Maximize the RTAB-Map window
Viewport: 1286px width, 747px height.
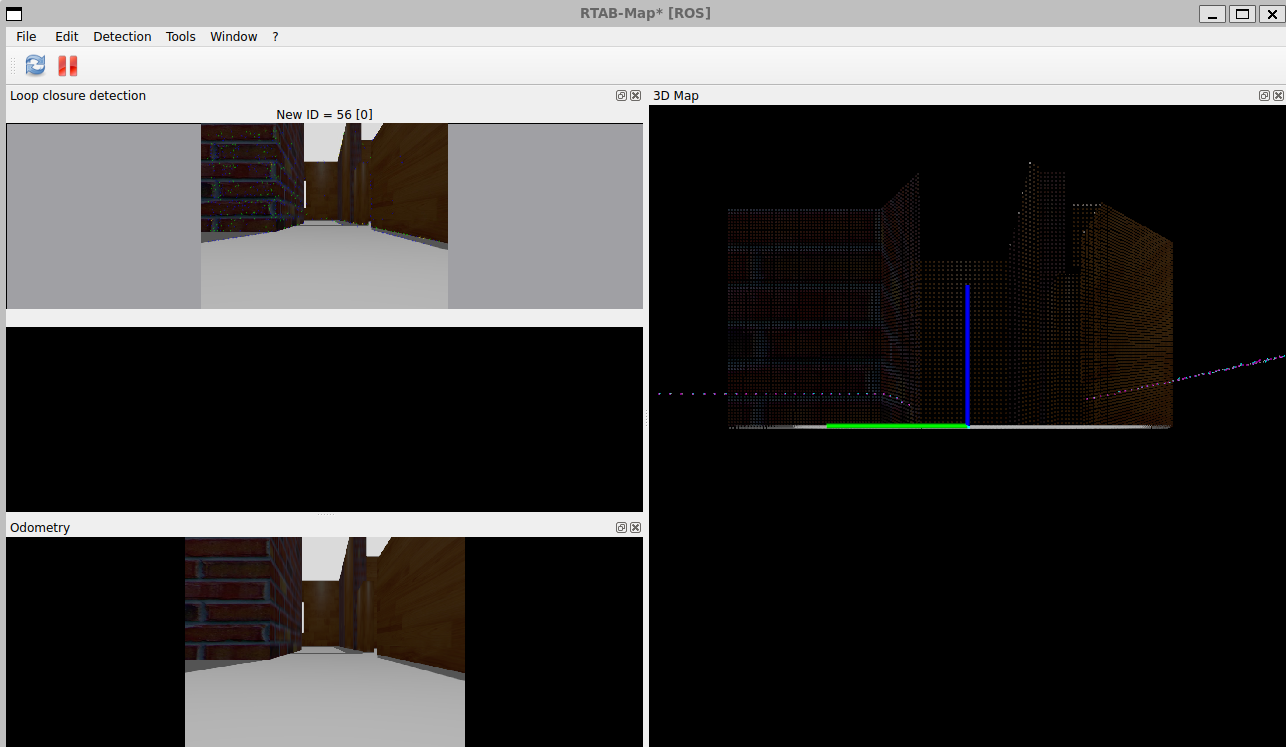click(1241, 14)
